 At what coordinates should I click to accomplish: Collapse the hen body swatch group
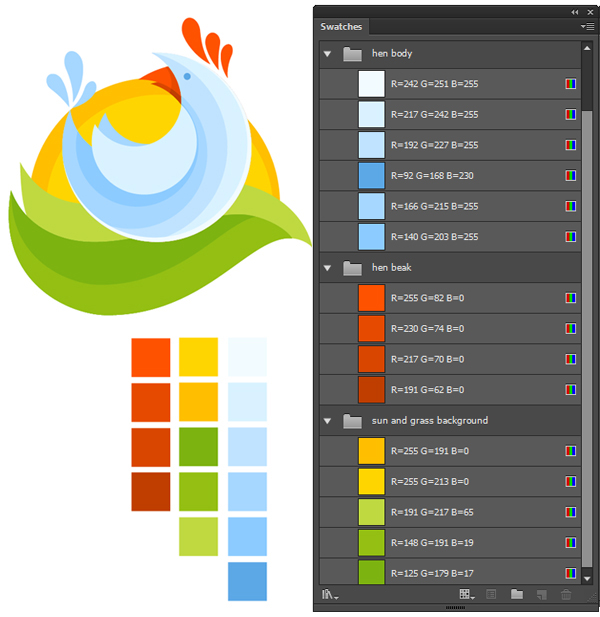tap(327, 54)
